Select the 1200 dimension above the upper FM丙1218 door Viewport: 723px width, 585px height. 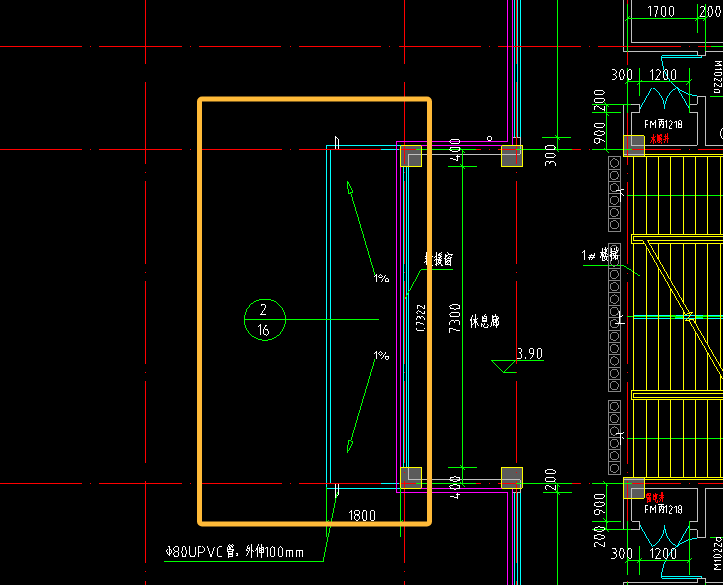pyautogui.click(x=663, y=75)
